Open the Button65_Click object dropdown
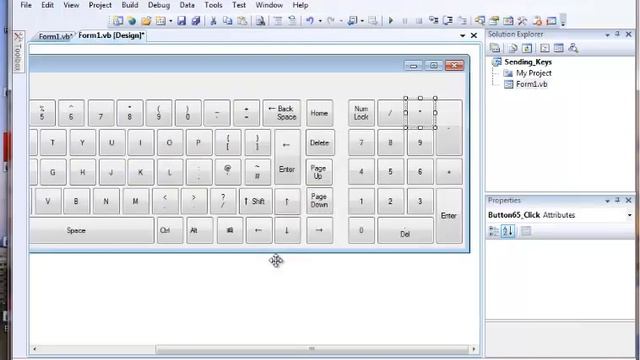Image resolution: width=640 pixels, height=360 pixels. [629, 215]
